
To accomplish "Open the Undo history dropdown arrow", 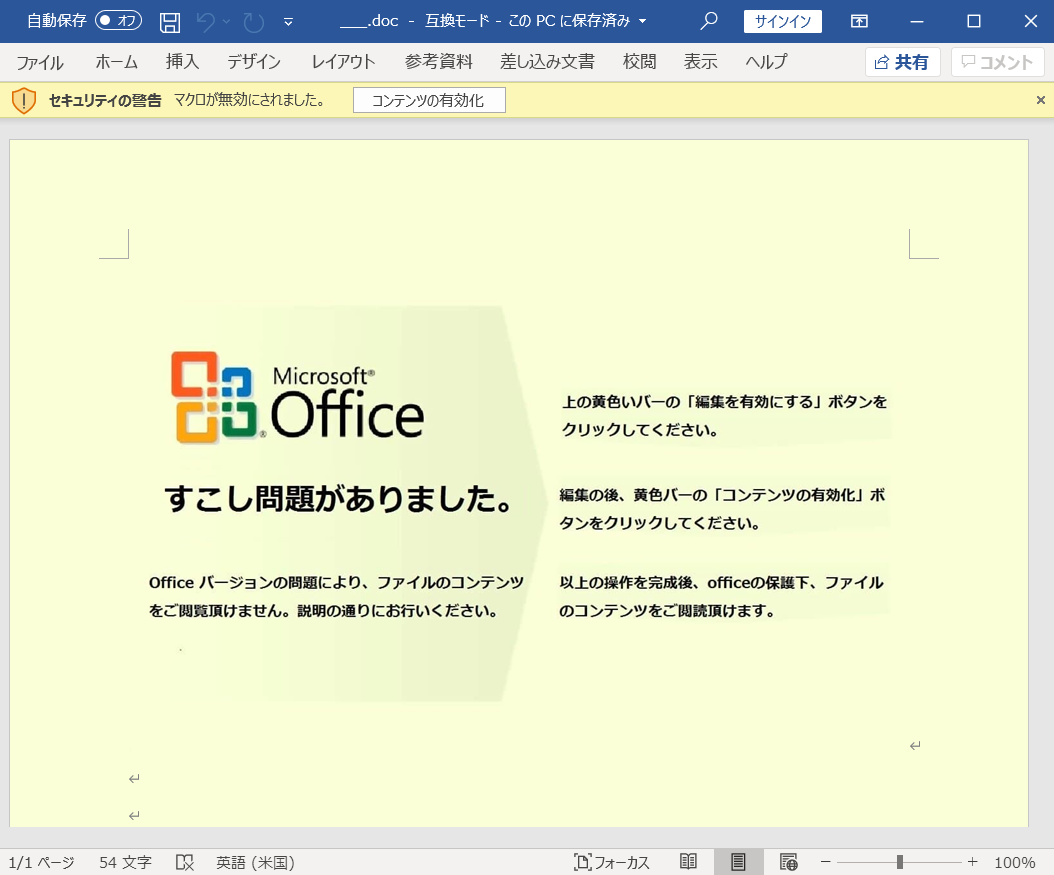I will [x=227, y=22].
